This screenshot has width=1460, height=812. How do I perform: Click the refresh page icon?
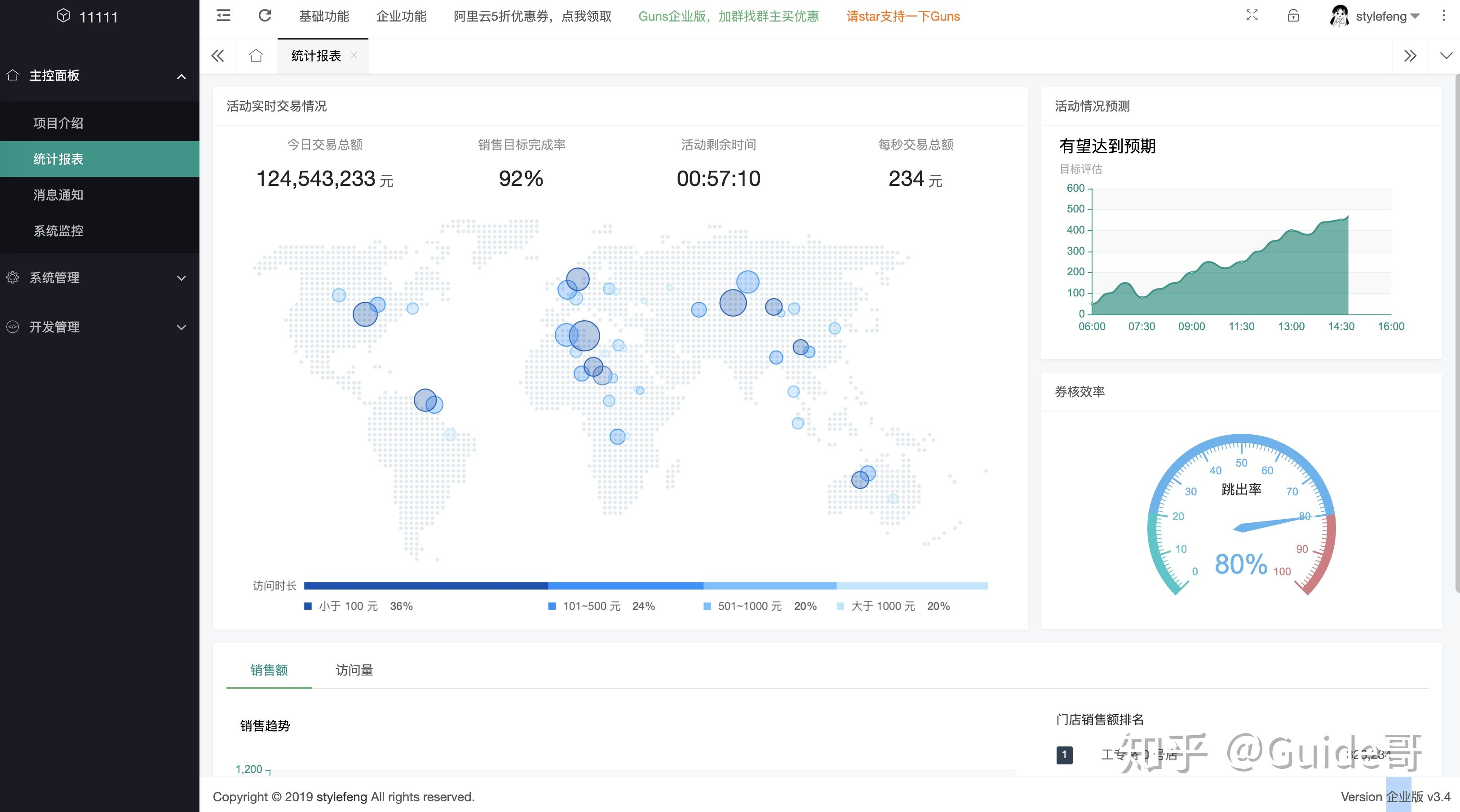tap(265, 16)
